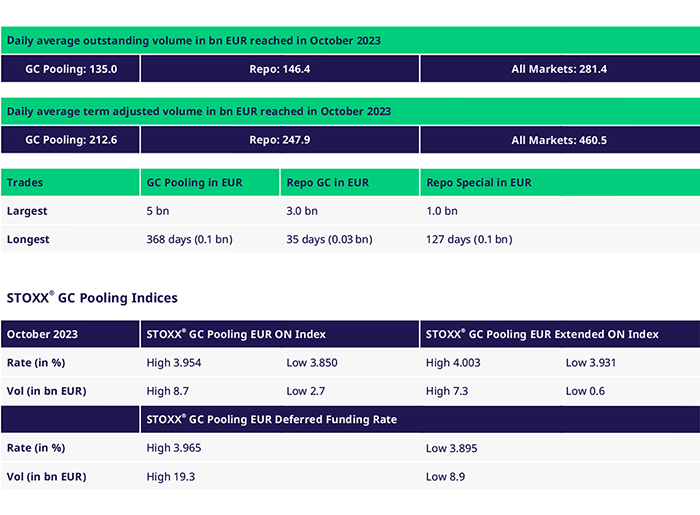Image resolution: width=700 pixels, height=515 pixels.
Task: Click the High 19.3 volume cell
Action: click(x=170, y=477)
